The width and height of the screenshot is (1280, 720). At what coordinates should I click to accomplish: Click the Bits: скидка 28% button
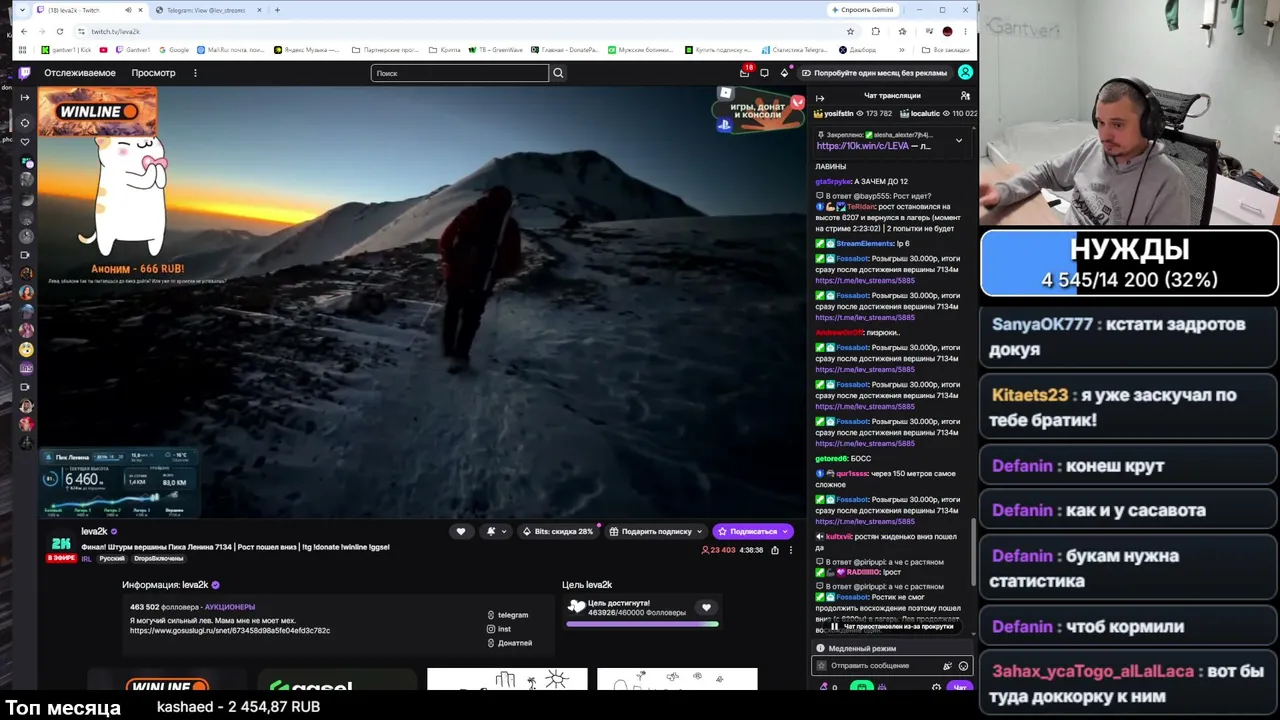click(x=558, y=532)
